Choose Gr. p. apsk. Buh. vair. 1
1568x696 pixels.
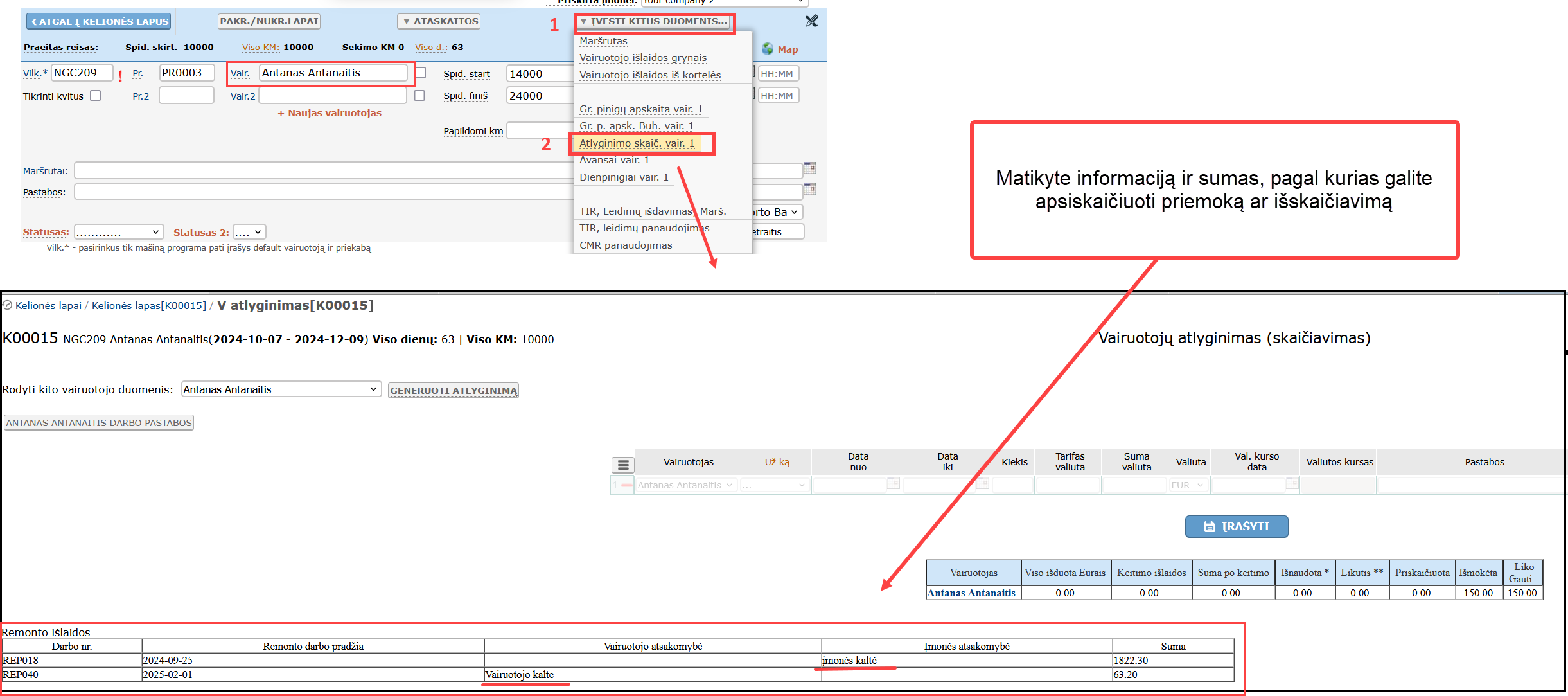click(x=637, y=126)
